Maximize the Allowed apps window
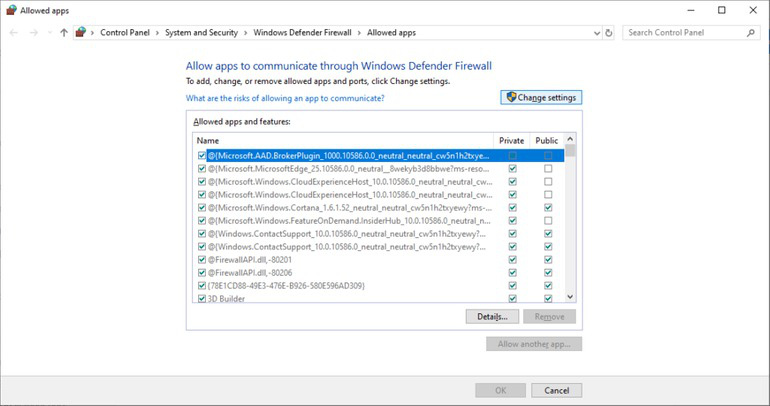Screen dimensions: 770x406 click(721, 10)
